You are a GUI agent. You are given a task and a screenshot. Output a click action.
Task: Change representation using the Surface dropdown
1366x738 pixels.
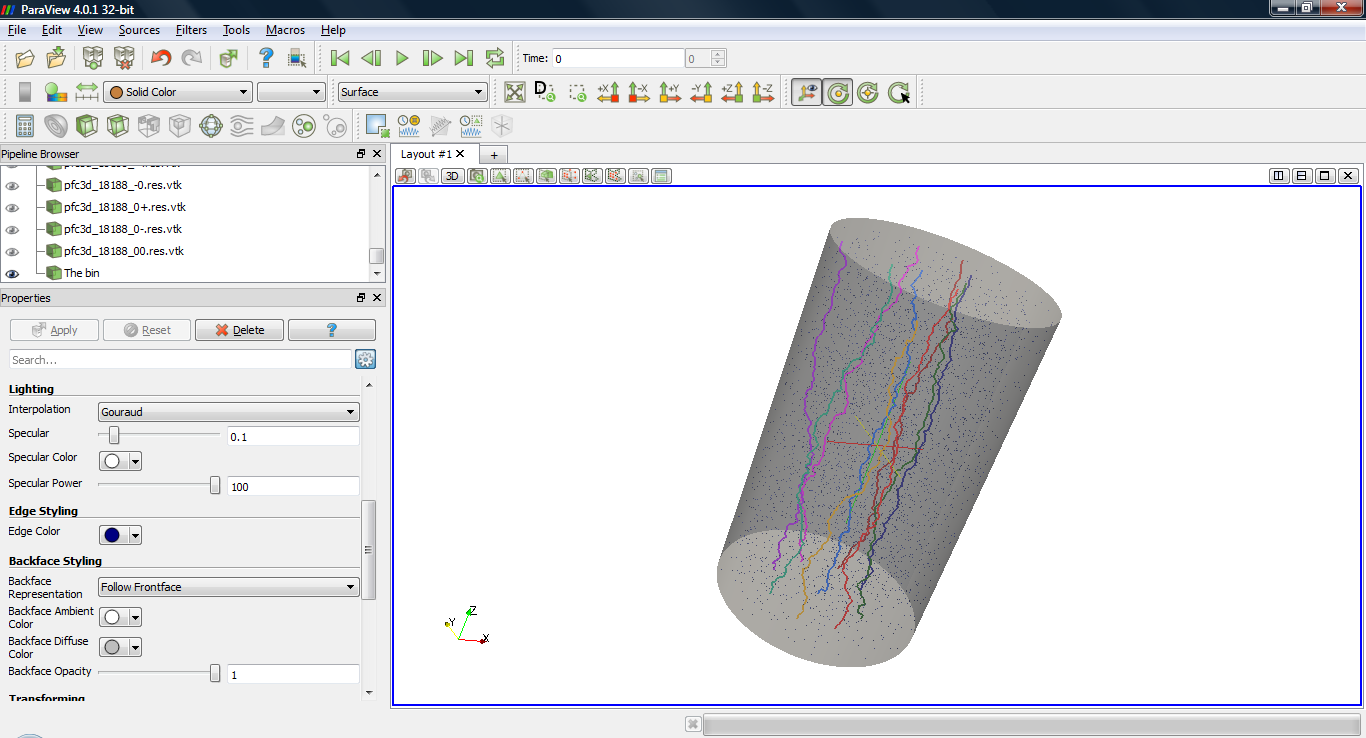coord(412,91)
